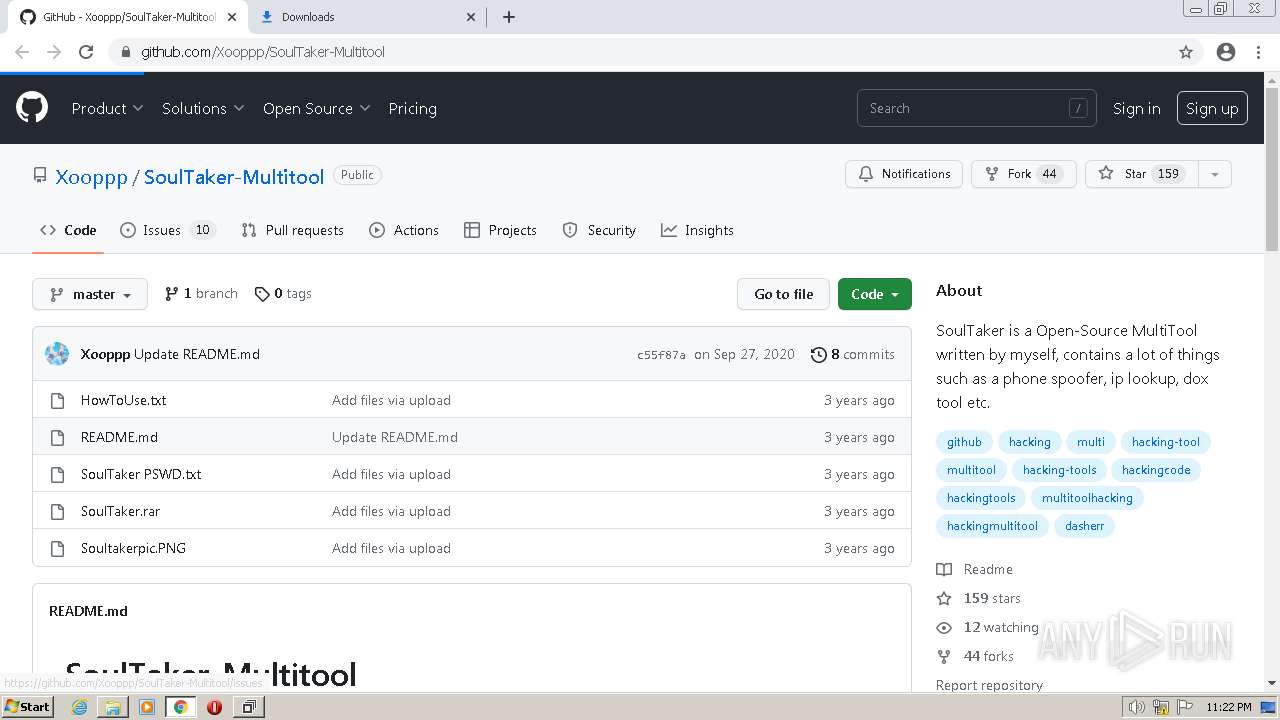The width and height of the screenshot is (1280, 720).
Task: Open the SoulTaker PSWD.txt file
Action: click(141, 474)
